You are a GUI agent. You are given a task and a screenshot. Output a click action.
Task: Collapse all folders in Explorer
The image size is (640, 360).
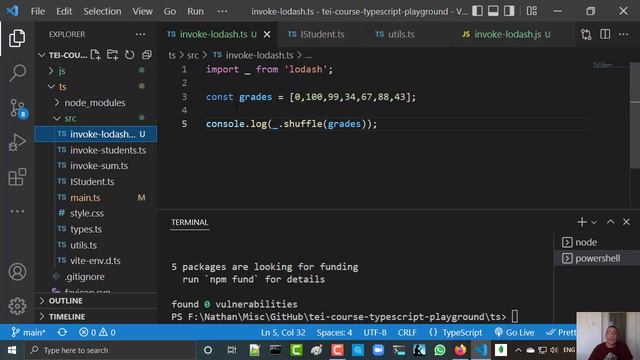[147, 55]
